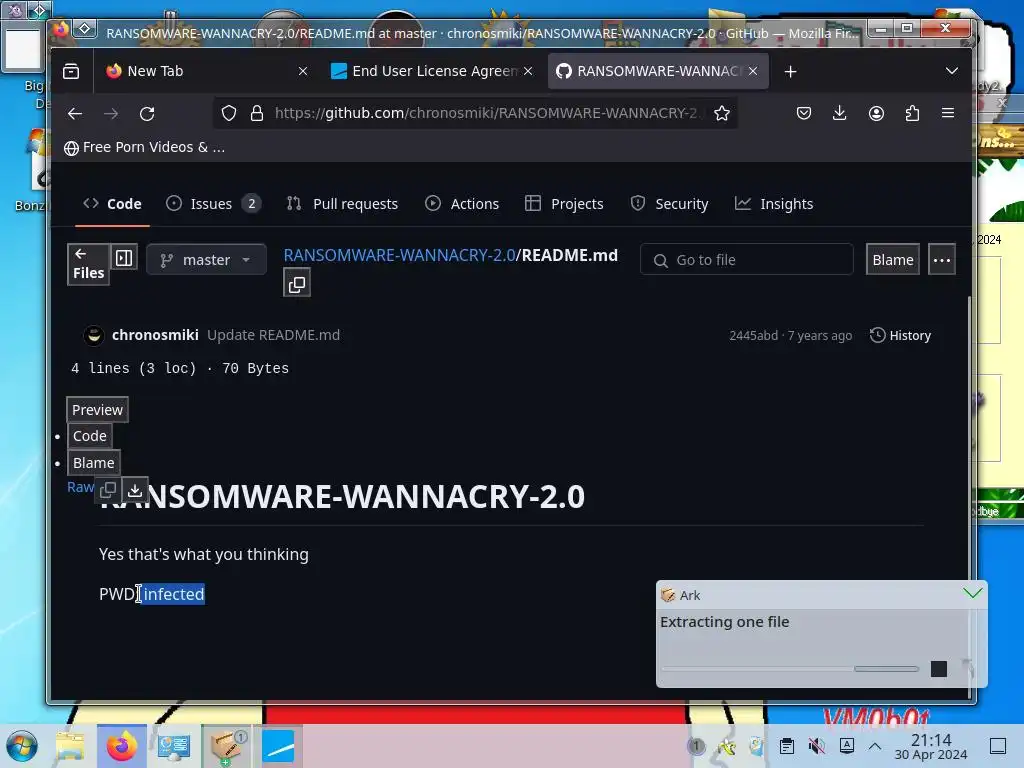Copy raw file contents icon
Image resolution: width=1024 pixels, height=768 pixels.
[x=108, y=489]
